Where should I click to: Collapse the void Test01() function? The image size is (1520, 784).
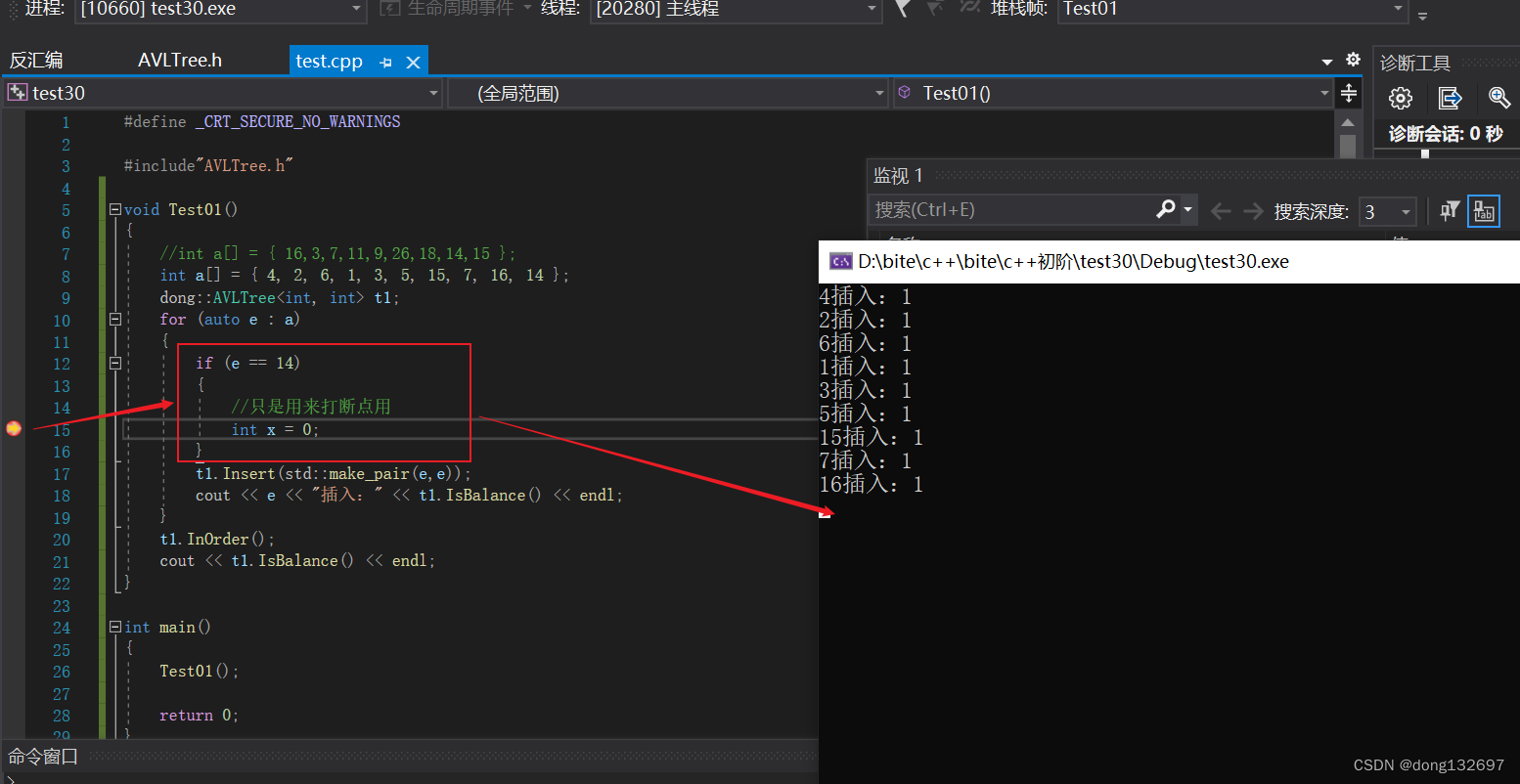(x=115, y=209)
